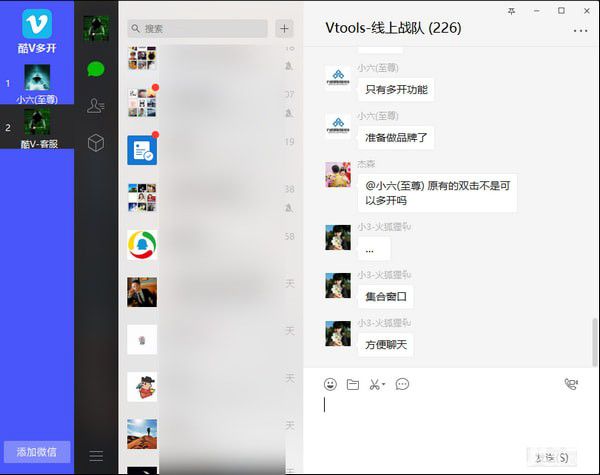Click 小六(至尊) avatar beside 只有多开功能

pos(338,78)
